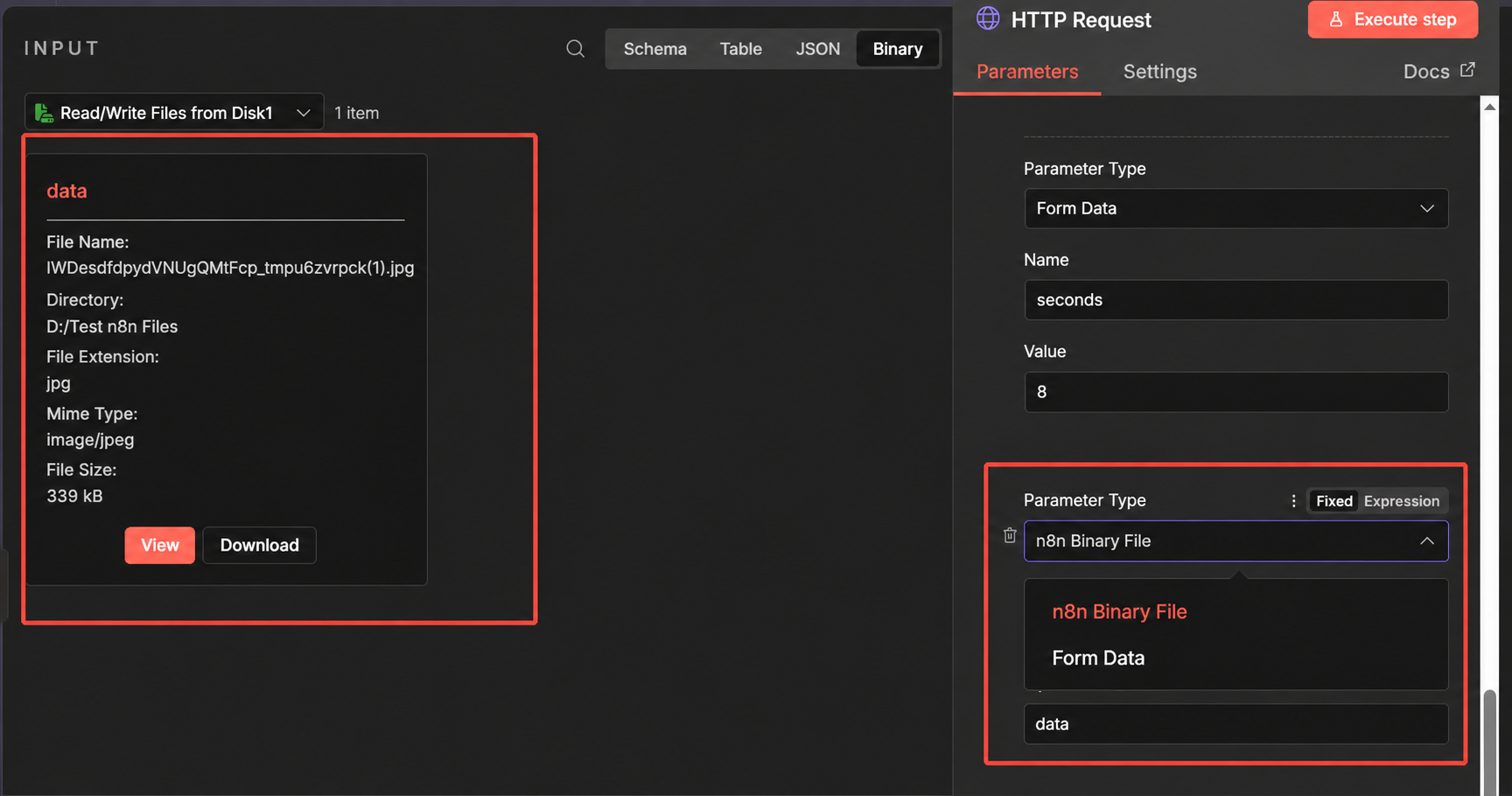Screen dimensions: 1512x796
Task: Delete the n8n Binary File parameter via trash icon
Action: point(1010,535)
